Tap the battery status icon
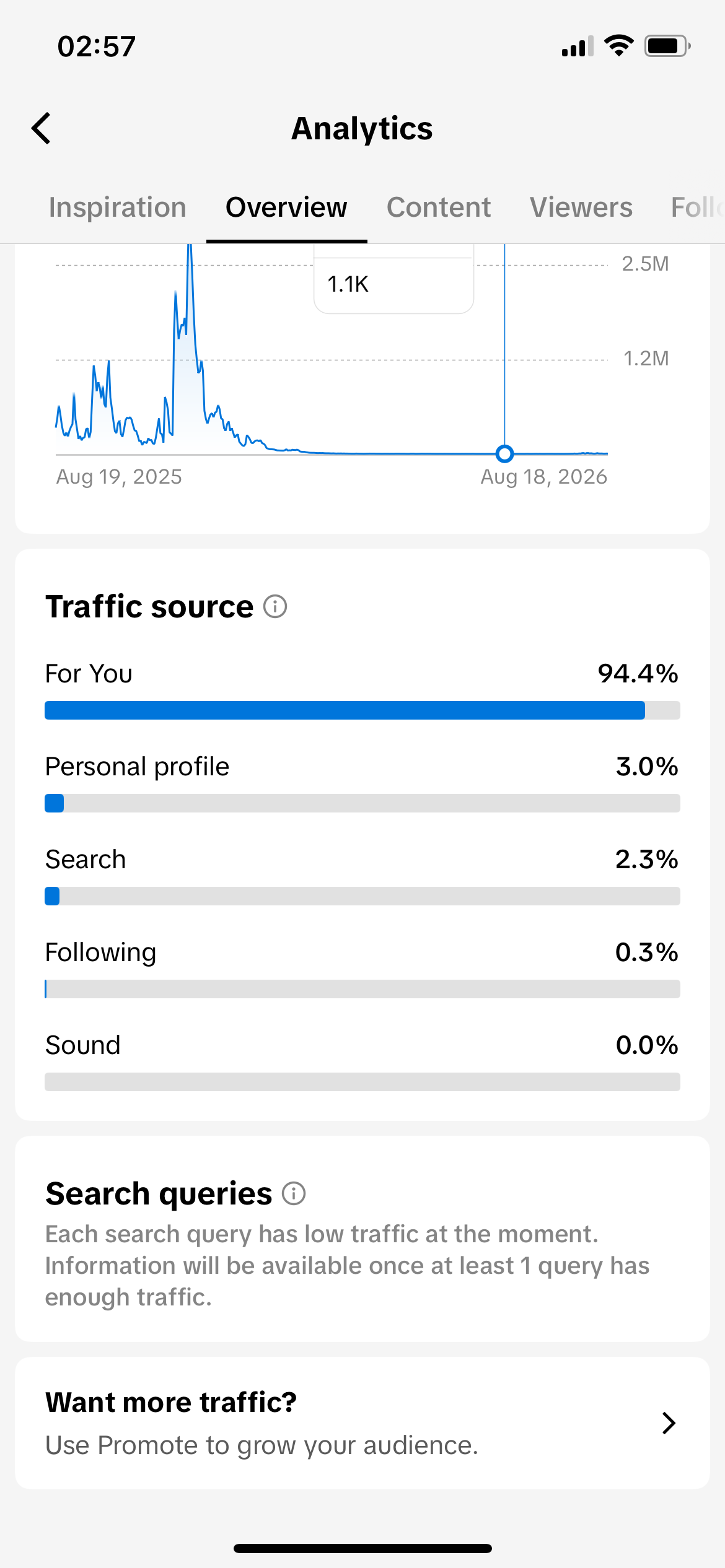The width and height of the screenshot is (725, 1568). point(667,46)
